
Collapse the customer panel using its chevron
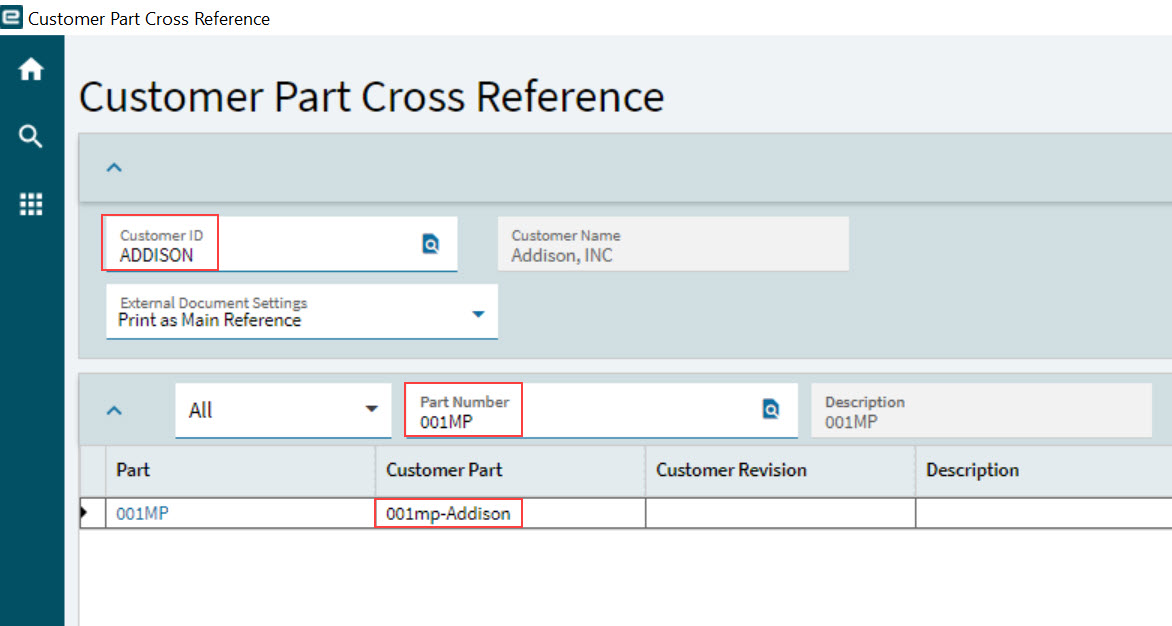113,168
